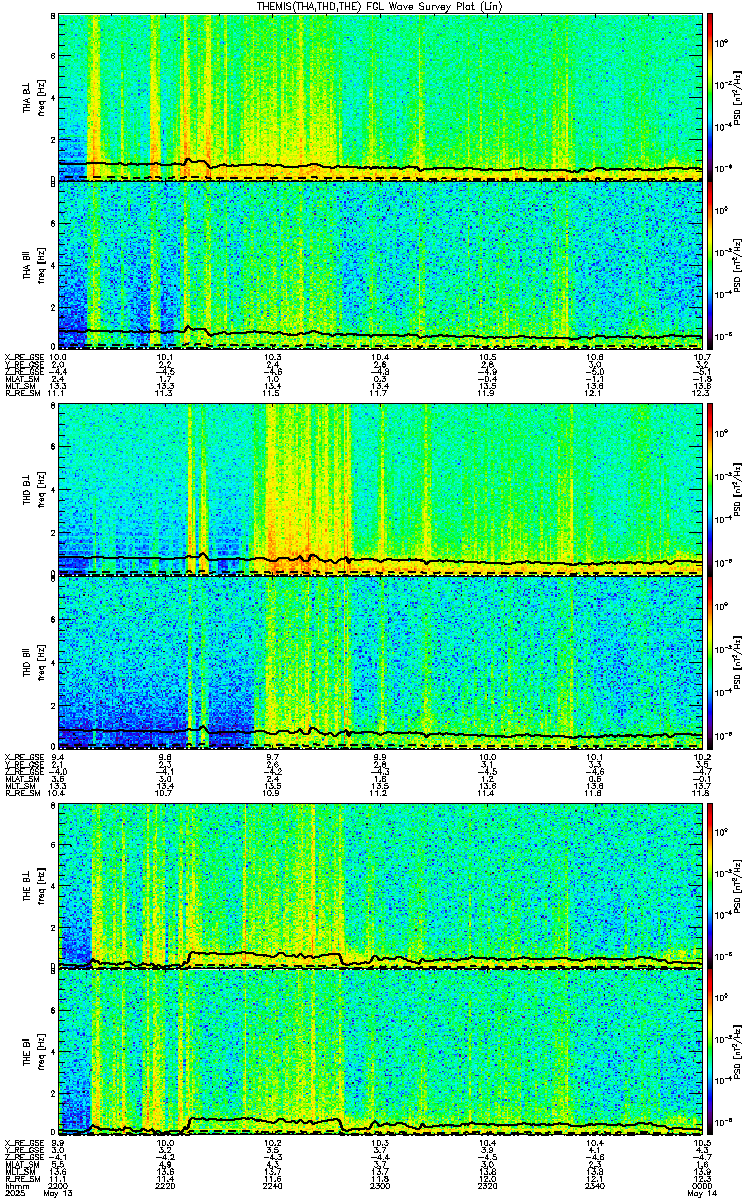Click the color bar beside THD B-perpendicular panel
The height and width of the screenshot is (1200, 750).
(710, 491)
